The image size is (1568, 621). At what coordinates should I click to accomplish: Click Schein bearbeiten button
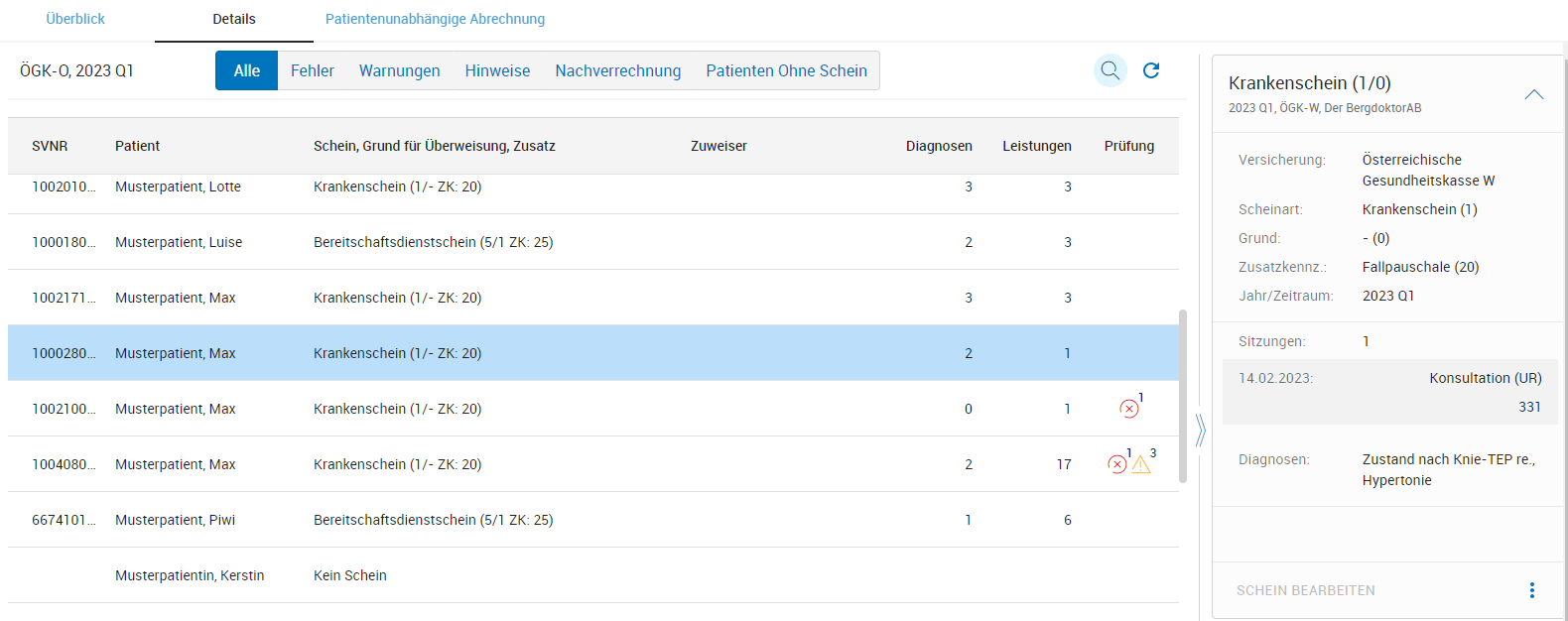pyautogui.click(x=1305, y=590)
